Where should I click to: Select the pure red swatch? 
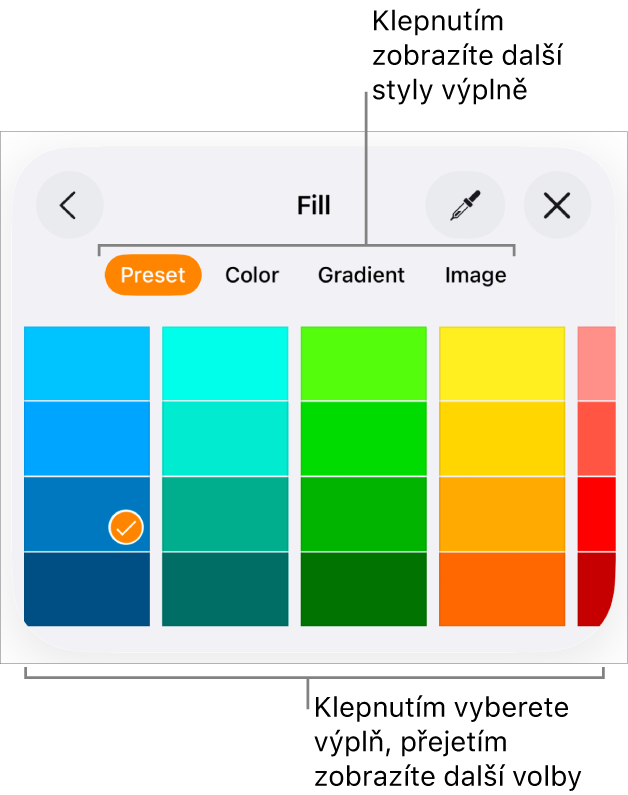tap(596, 514)
